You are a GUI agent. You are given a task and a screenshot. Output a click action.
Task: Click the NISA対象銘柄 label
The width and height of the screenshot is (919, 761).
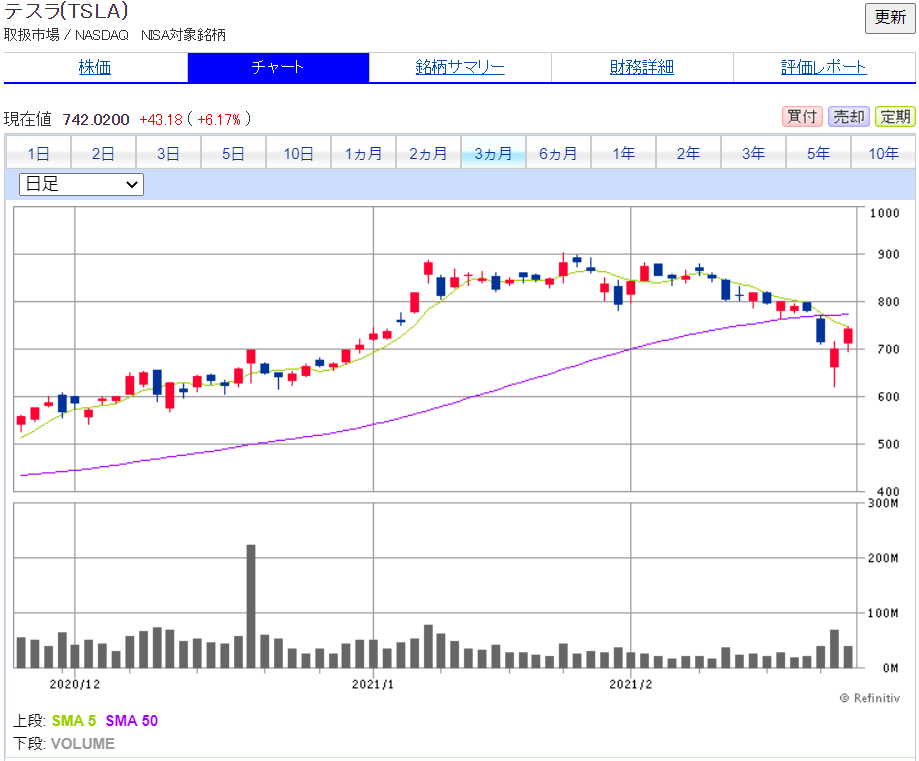pyautogui.click(x=183, y=35)
